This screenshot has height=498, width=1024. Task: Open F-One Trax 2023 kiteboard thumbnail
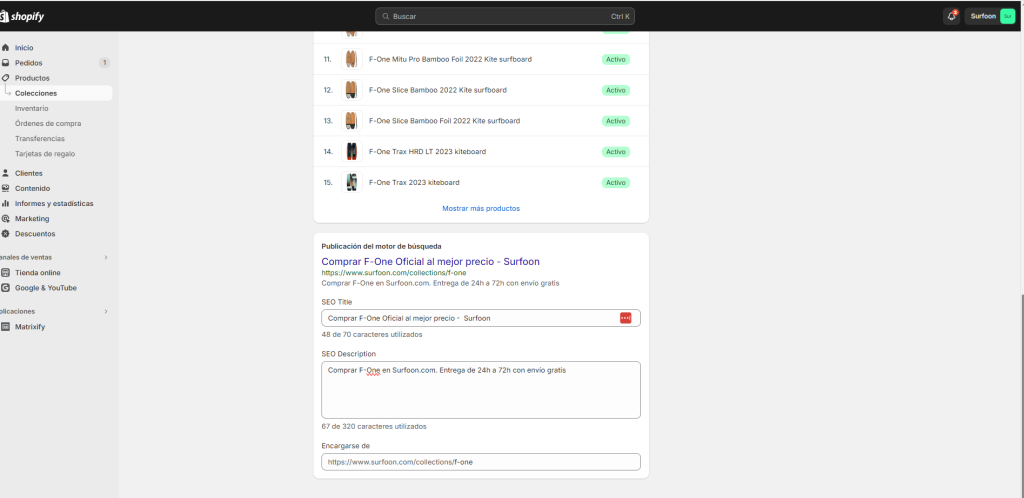coord(351,182)
